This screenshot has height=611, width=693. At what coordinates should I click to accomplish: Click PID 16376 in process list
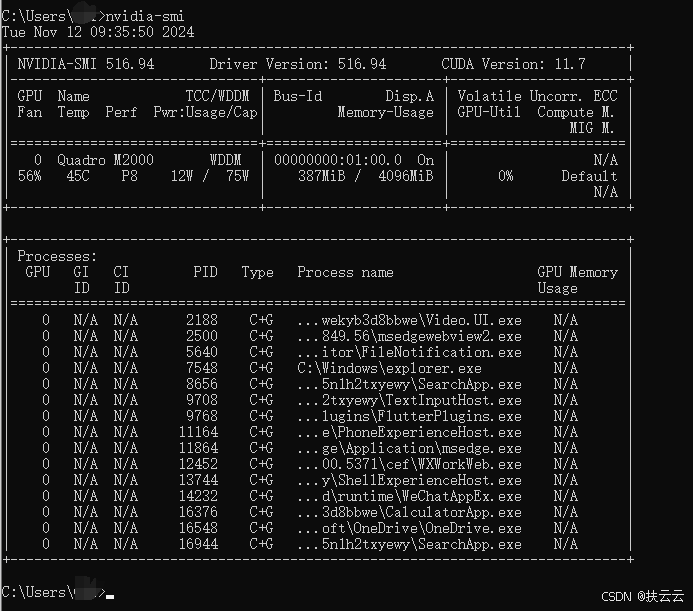tap(198, 512)
